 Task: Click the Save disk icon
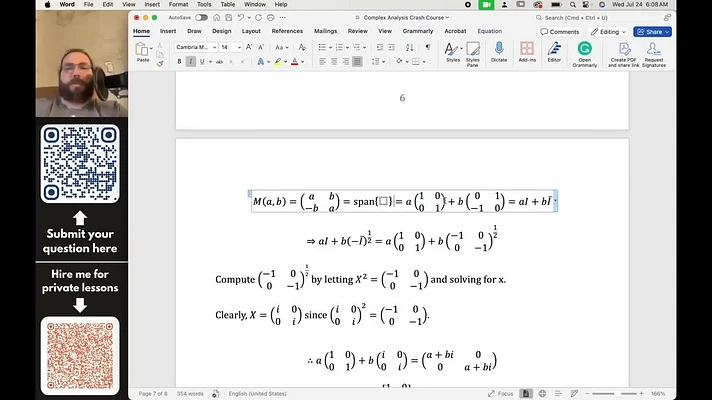228,18
